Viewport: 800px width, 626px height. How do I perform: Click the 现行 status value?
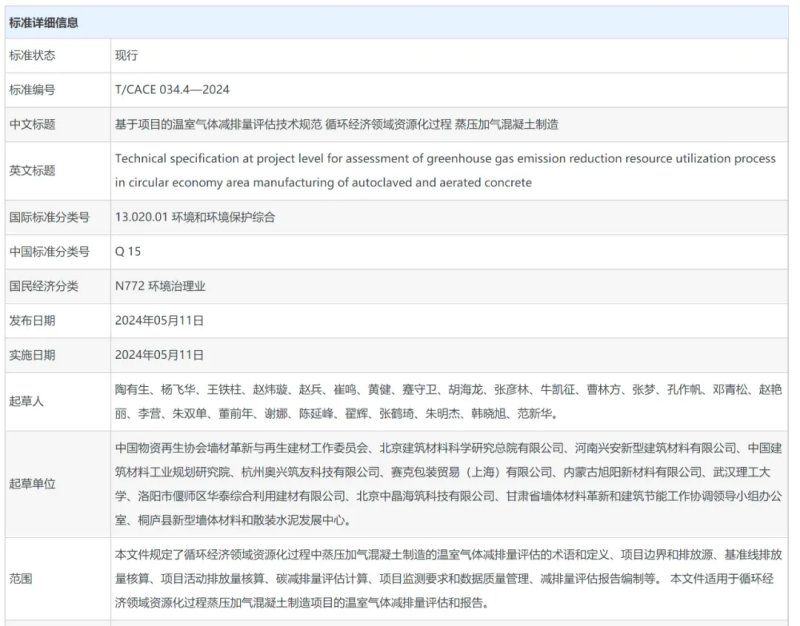coord(127,55)
